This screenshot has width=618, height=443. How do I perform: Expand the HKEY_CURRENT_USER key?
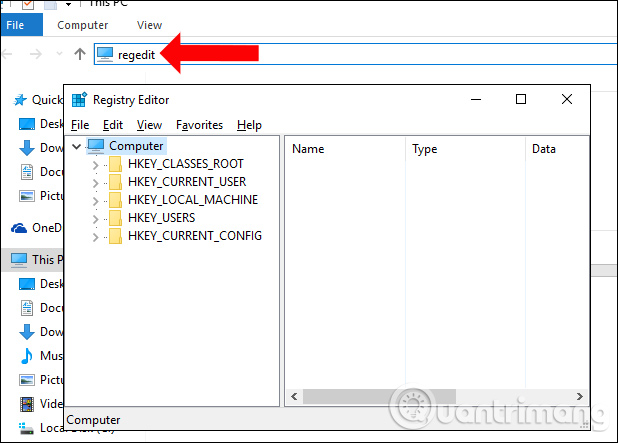click(95, 183)
